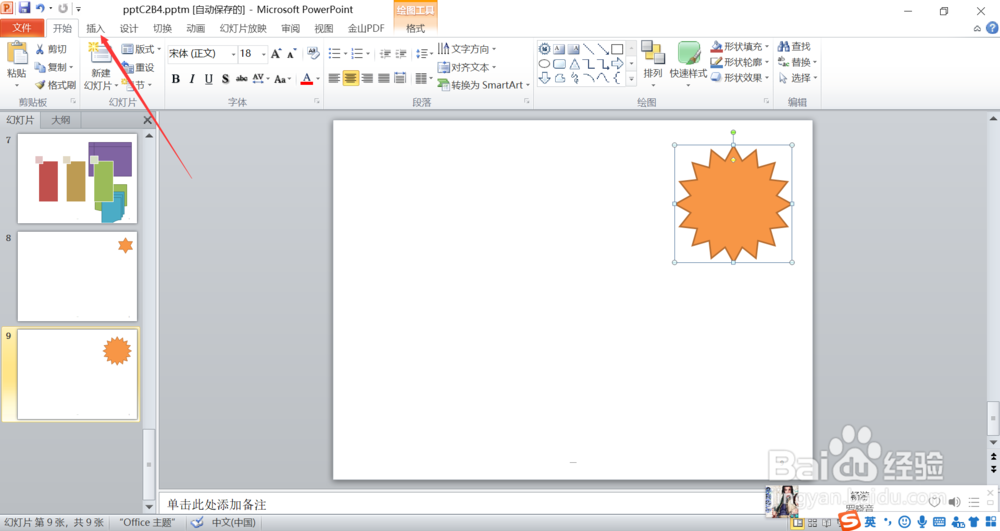Toggle center text alignment
This screenshot has height=531, width=1000.
click(351, 78)
